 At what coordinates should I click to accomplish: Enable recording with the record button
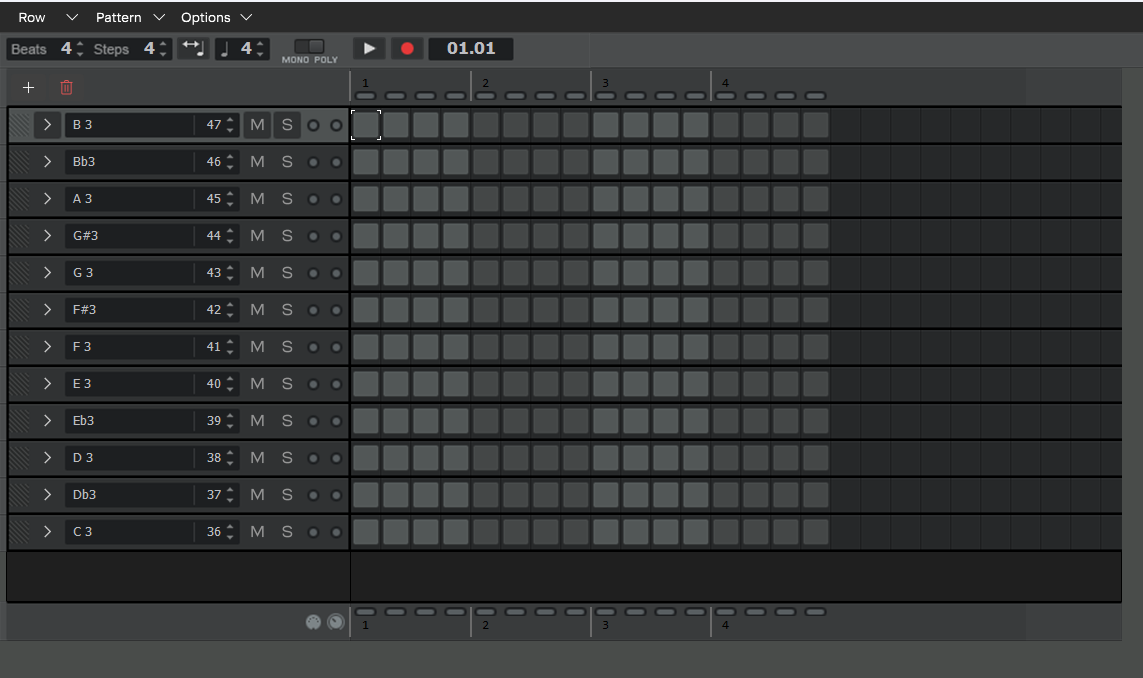[x=407, y=48]
